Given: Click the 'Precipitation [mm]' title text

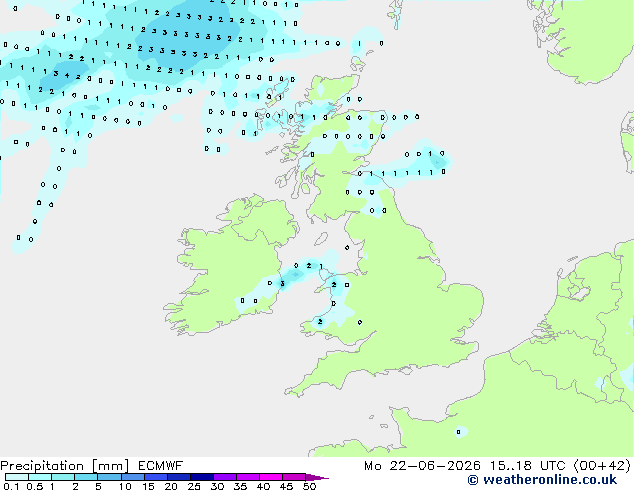Looking at the screenshot, I should [64, 466].
